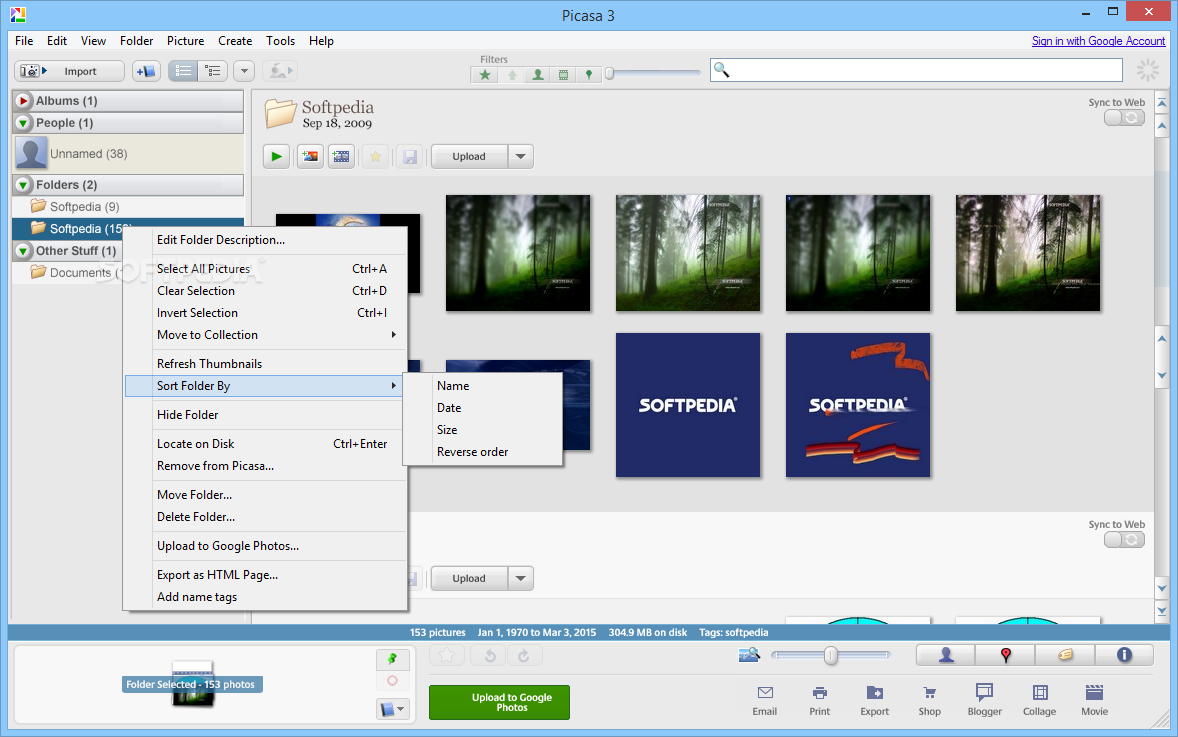Select Softpedia logo with orange ribbon thumbnail
The image size is (1178, 737).
tap(858, 405)
